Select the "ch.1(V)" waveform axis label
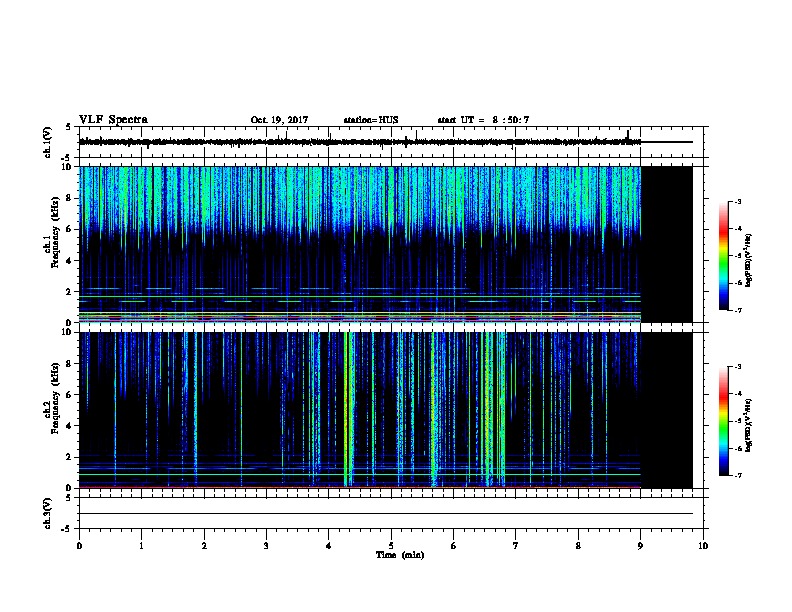The image size is (792, 612). coord(48,142)
